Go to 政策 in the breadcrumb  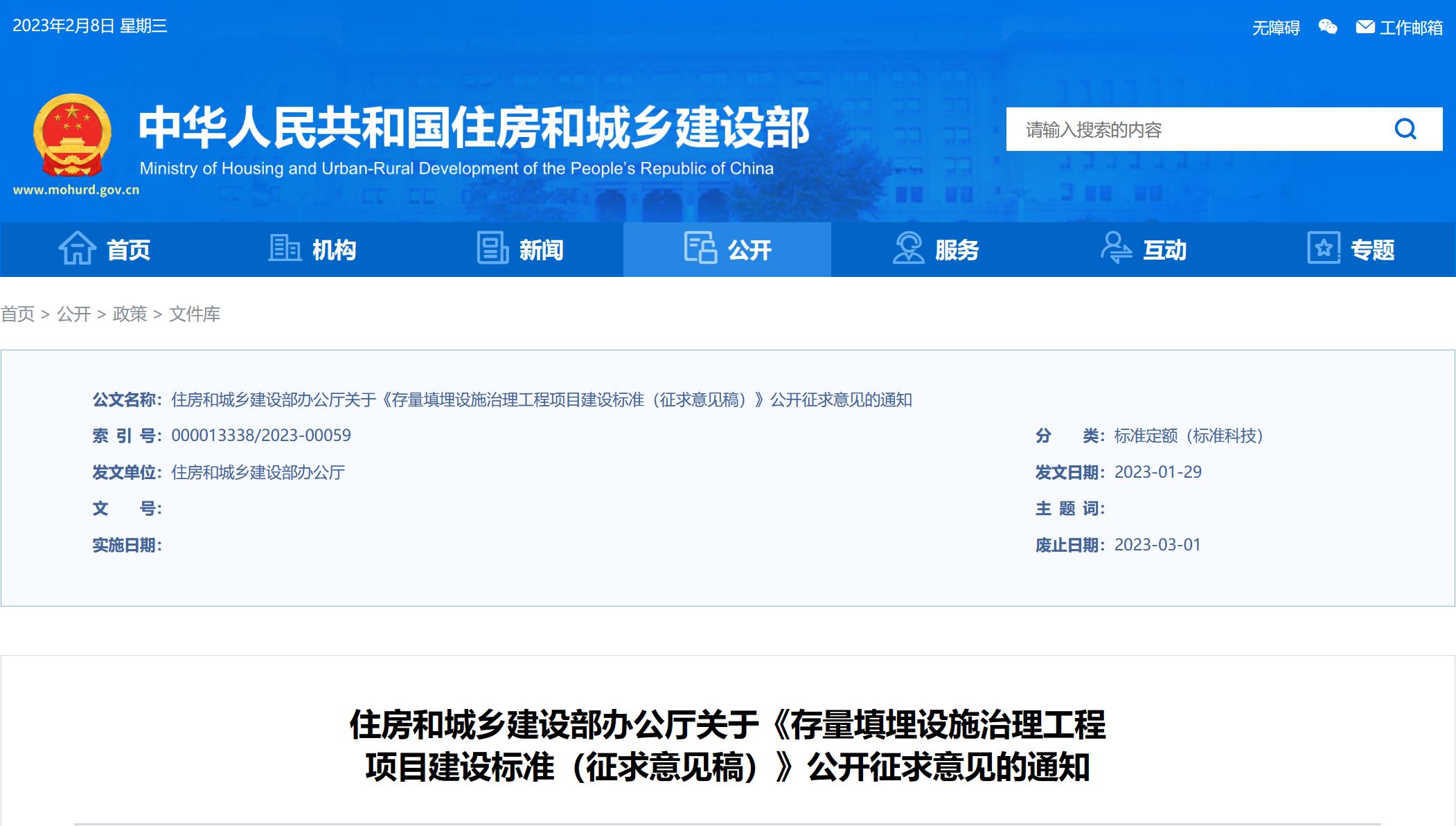pyautogui.click(x=130, y=314)
